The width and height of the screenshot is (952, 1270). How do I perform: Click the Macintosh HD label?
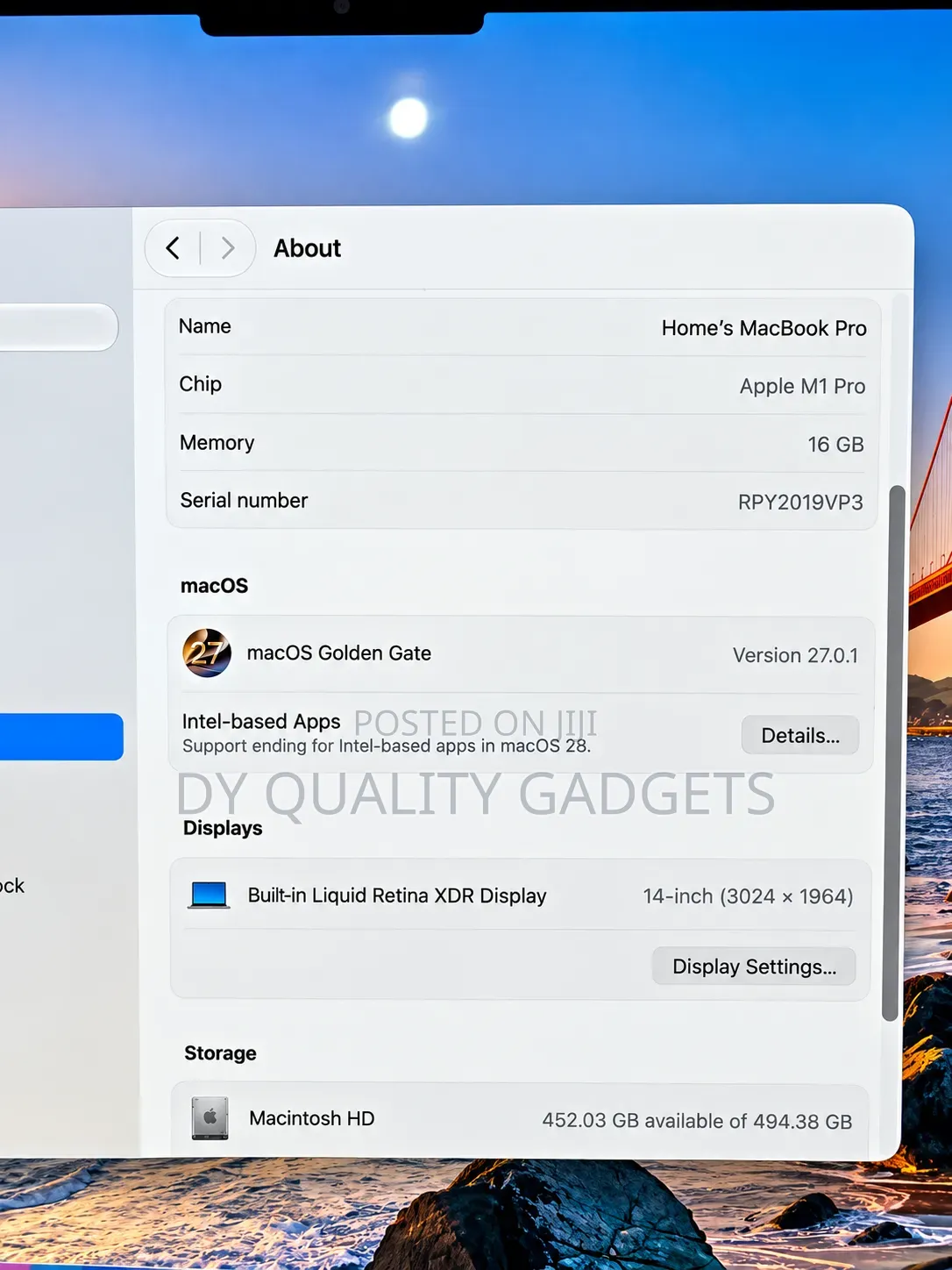[311, 1118]
